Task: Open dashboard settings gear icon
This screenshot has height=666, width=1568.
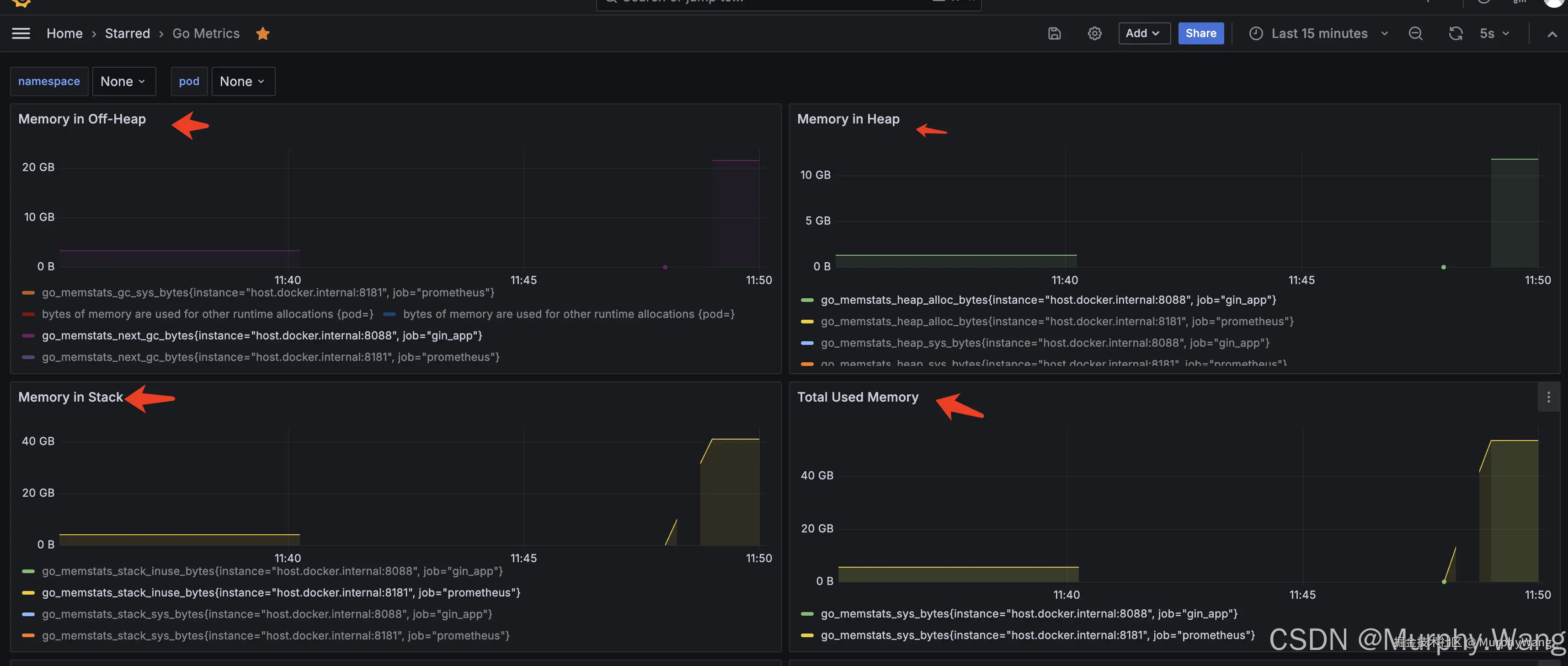Action: [x=1094, y=33]
